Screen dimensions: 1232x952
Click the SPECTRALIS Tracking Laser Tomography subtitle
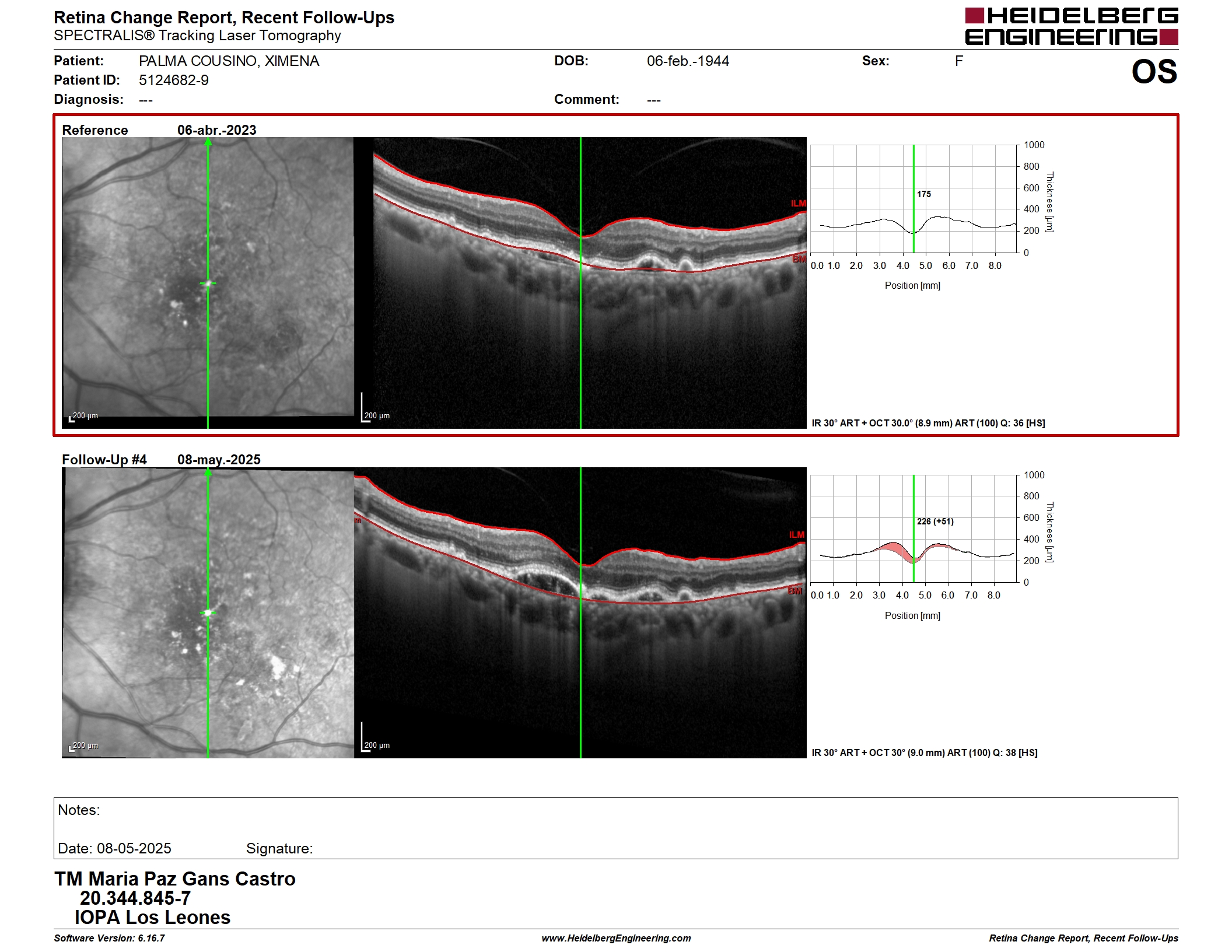(x=197, y=36)
